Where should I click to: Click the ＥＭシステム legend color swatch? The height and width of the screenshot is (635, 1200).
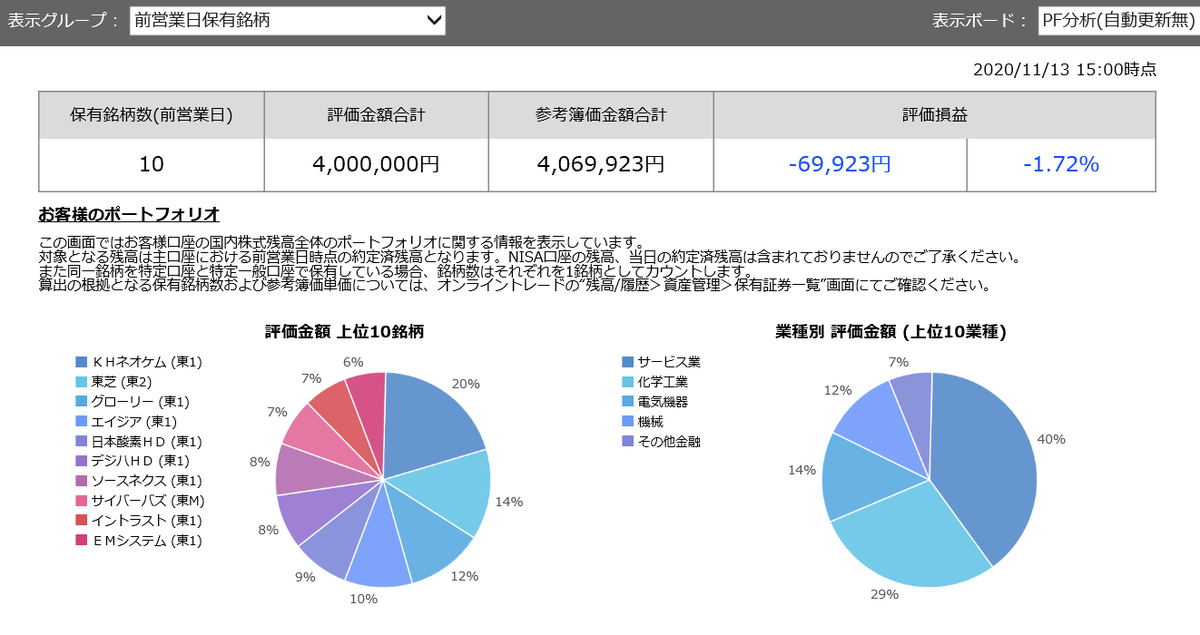(82, 541)
